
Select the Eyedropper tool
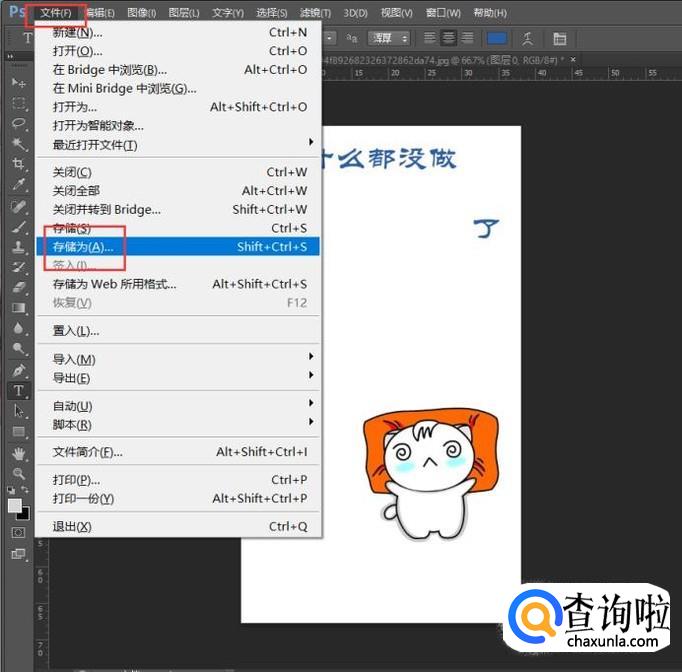point(18,185)
